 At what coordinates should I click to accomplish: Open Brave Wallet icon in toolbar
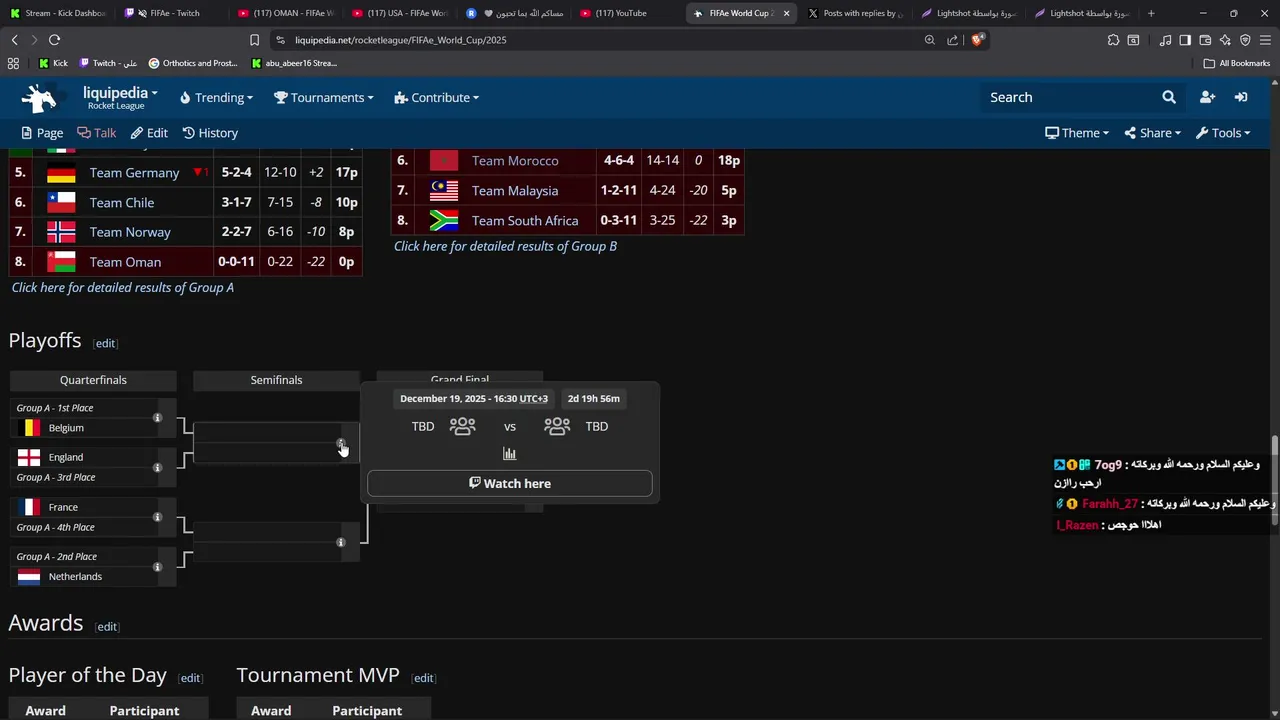tap(1205, 40)
